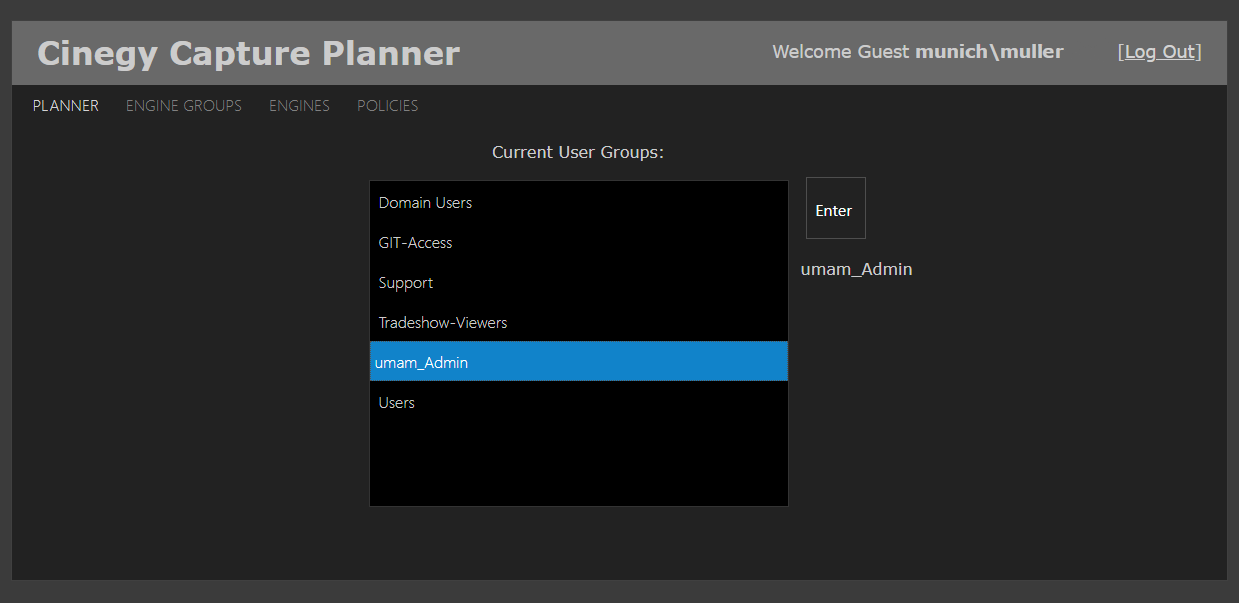The image size is (1239, 603).
Task: Select the PLANNER tab
Action: tap(65, 105)
